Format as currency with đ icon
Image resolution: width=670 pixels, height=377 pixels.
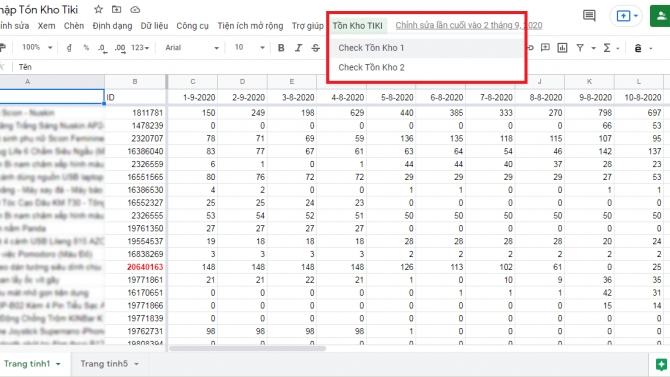pyautogui.click(x=69, y=47)
